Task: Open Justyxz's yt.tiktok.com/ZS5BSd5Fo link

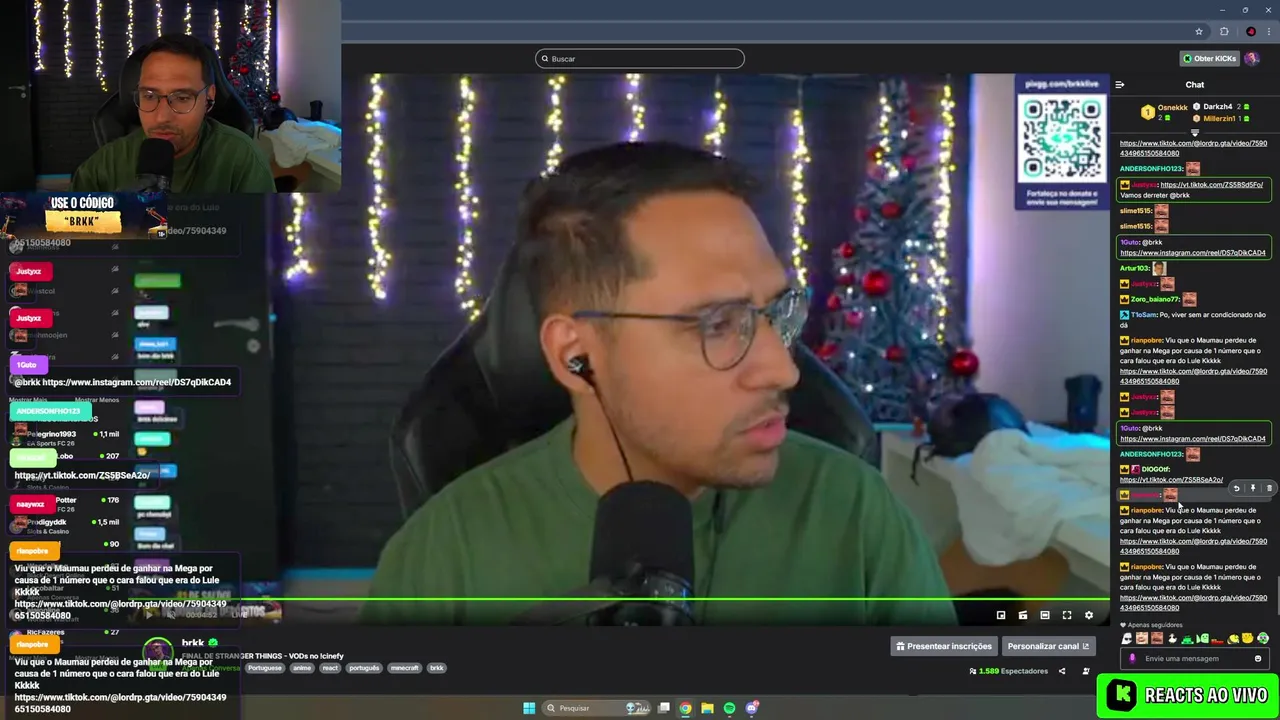Action: [1212, 185]
